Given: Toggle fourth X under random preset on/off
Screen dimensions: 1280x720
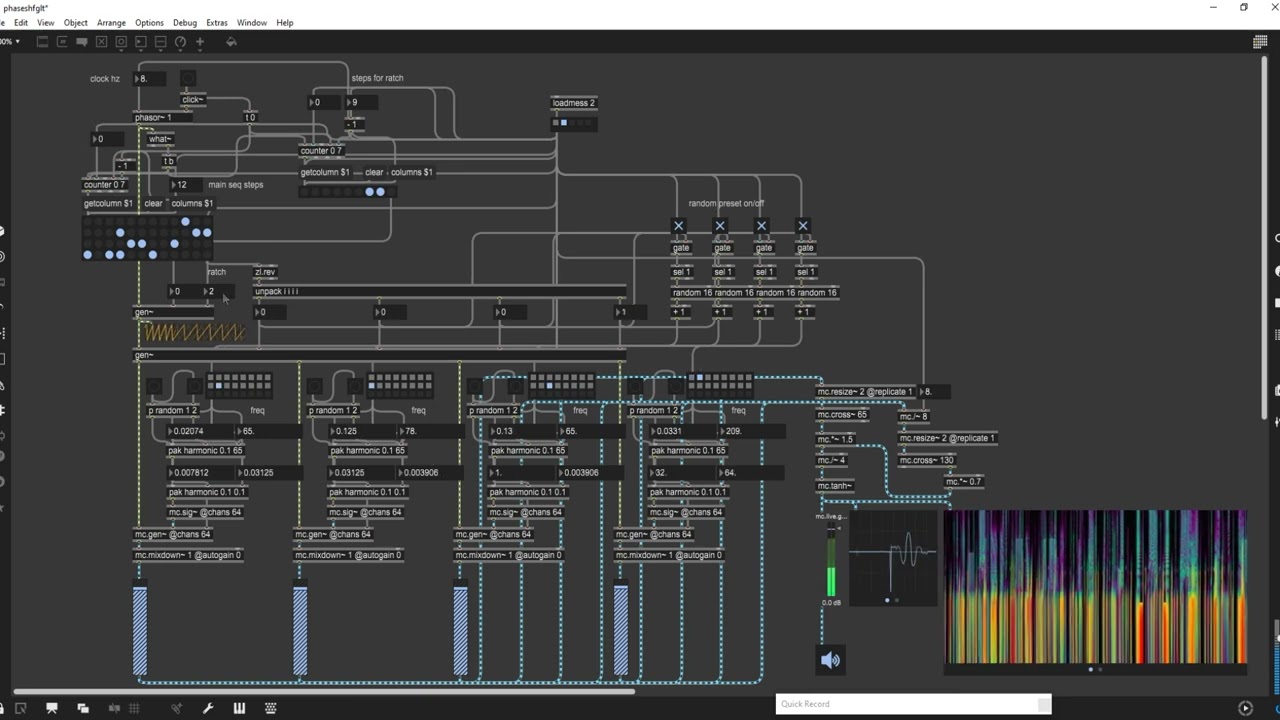Looking at the screenshot, I should [802, 226].
